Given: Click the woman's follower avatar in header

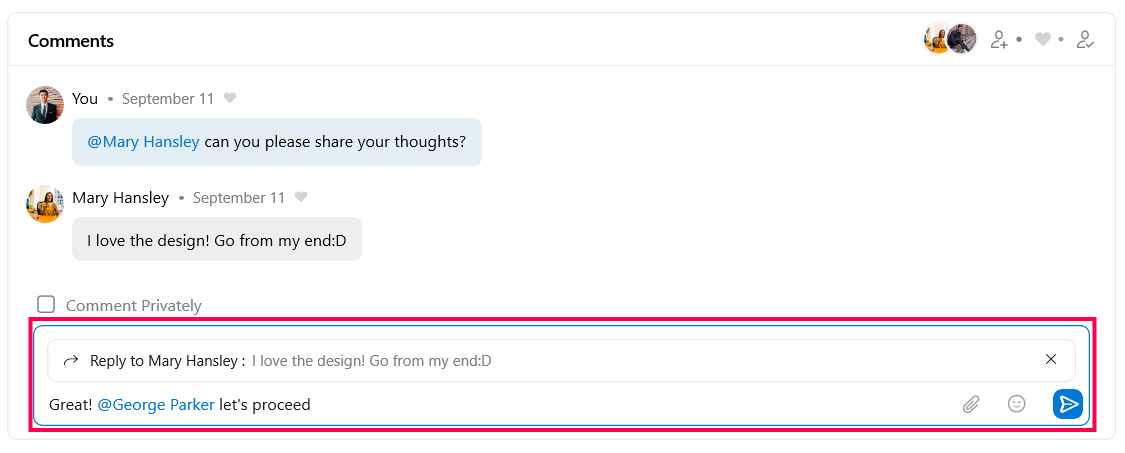Looking at the screenshot, I should click(935, 39).
